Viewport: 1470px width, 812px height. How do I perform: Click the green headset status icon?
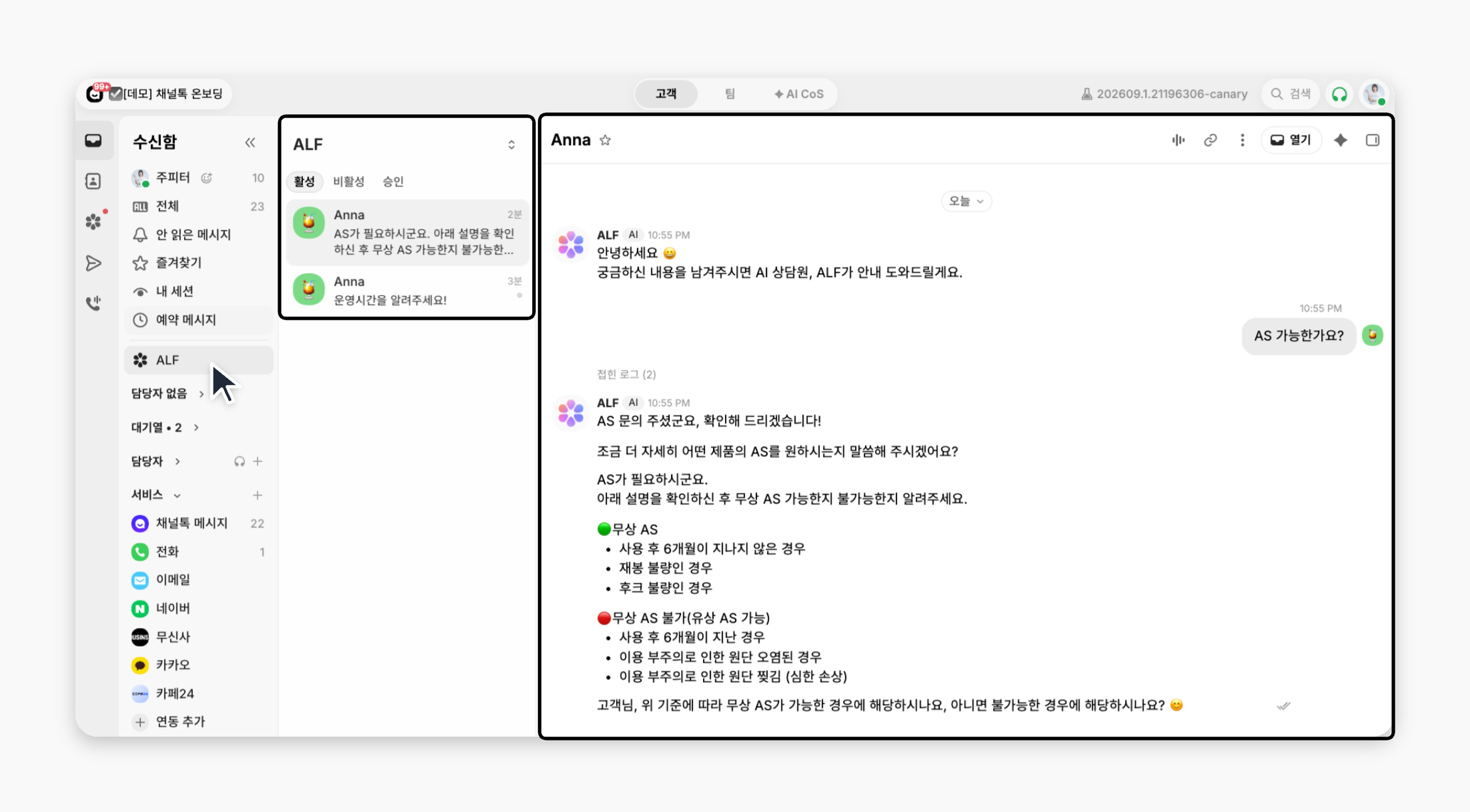click(1339, 94)
